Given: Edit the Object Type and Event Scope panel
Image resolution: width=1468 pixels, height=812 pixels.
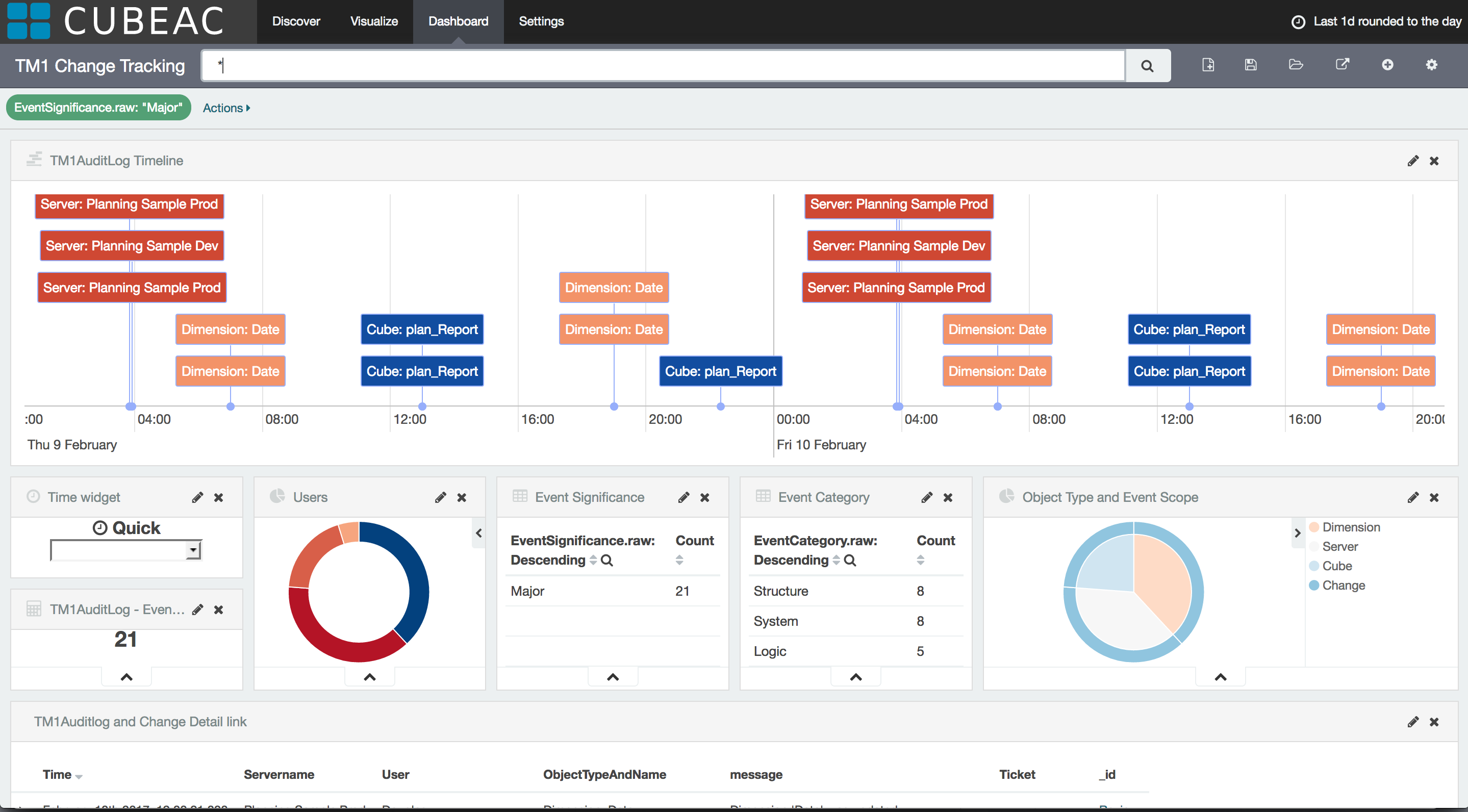Looking at the screenshot, I should [1413, 497].
